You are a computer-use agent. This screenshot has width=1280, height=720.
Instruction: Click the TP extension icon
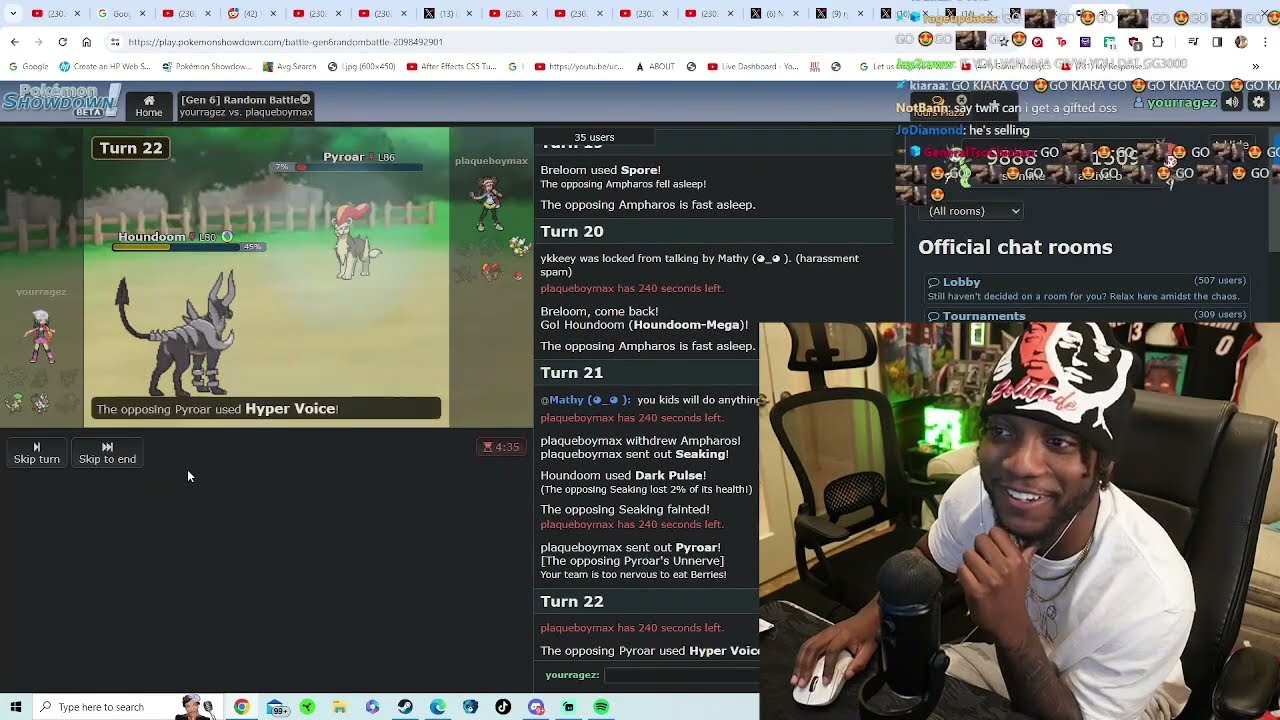tap(1061, 42)
